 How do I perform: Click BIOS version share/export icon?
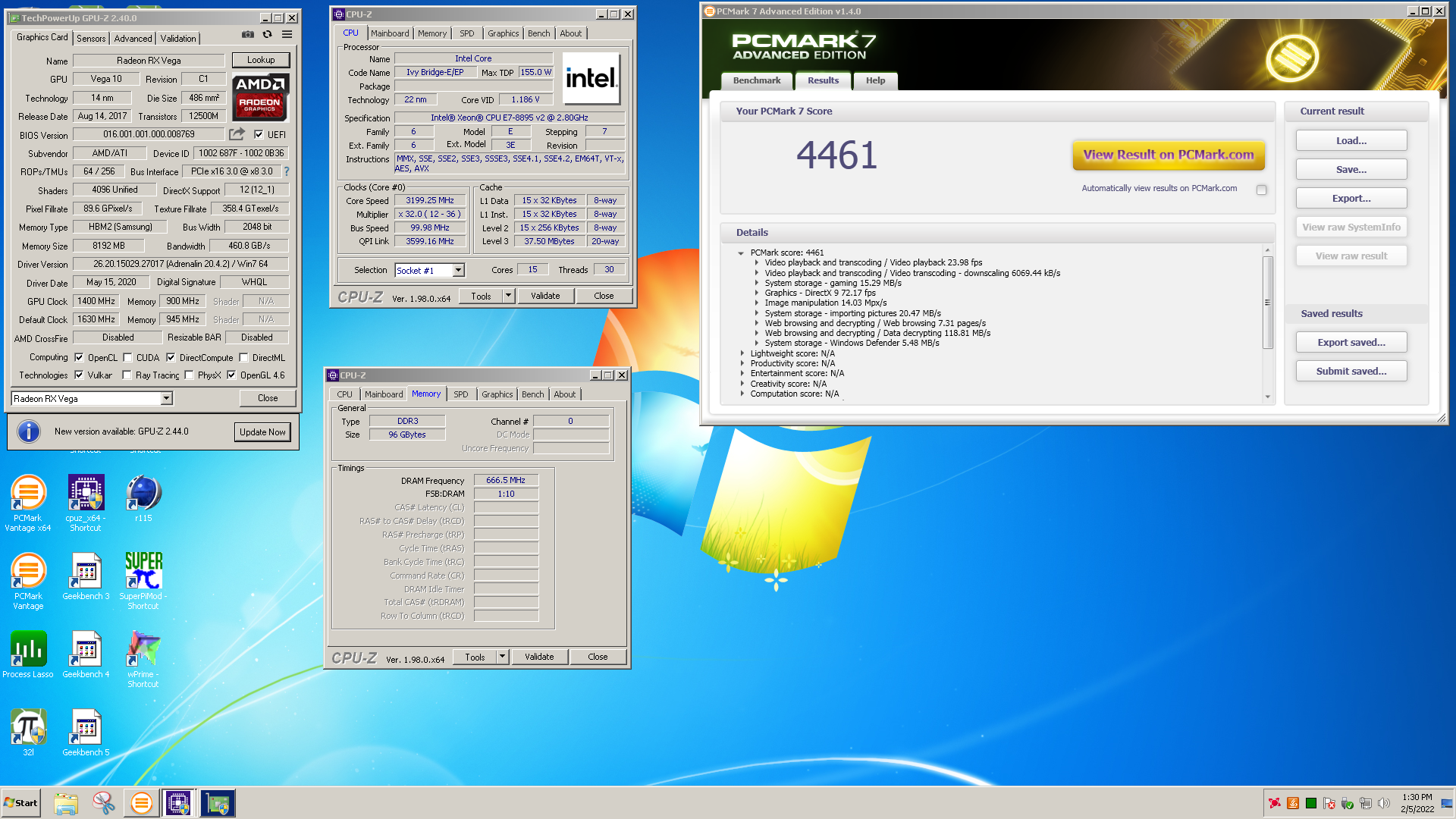[237, 134]
